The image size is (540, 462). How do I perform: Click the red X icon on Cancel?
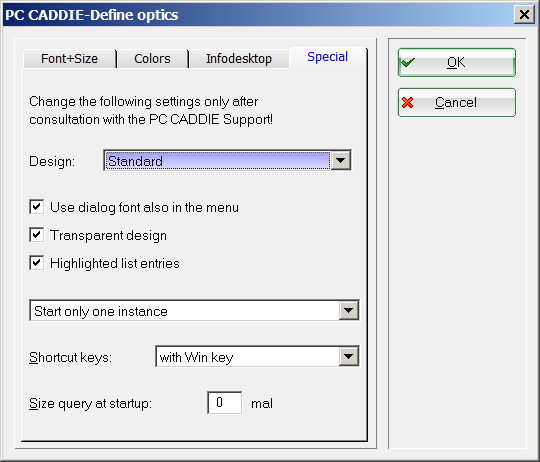tap(408, 103)
